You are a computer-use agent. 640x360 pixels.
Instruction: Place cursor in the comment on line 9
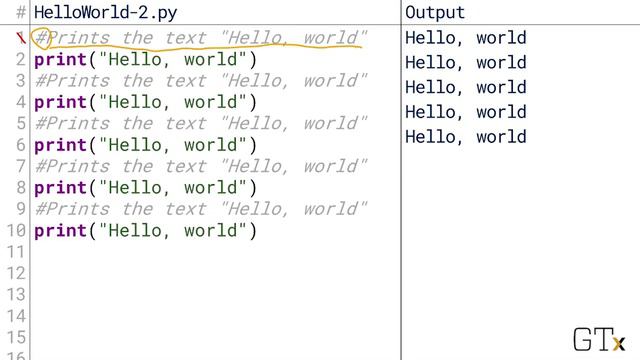tap(201, 209)
